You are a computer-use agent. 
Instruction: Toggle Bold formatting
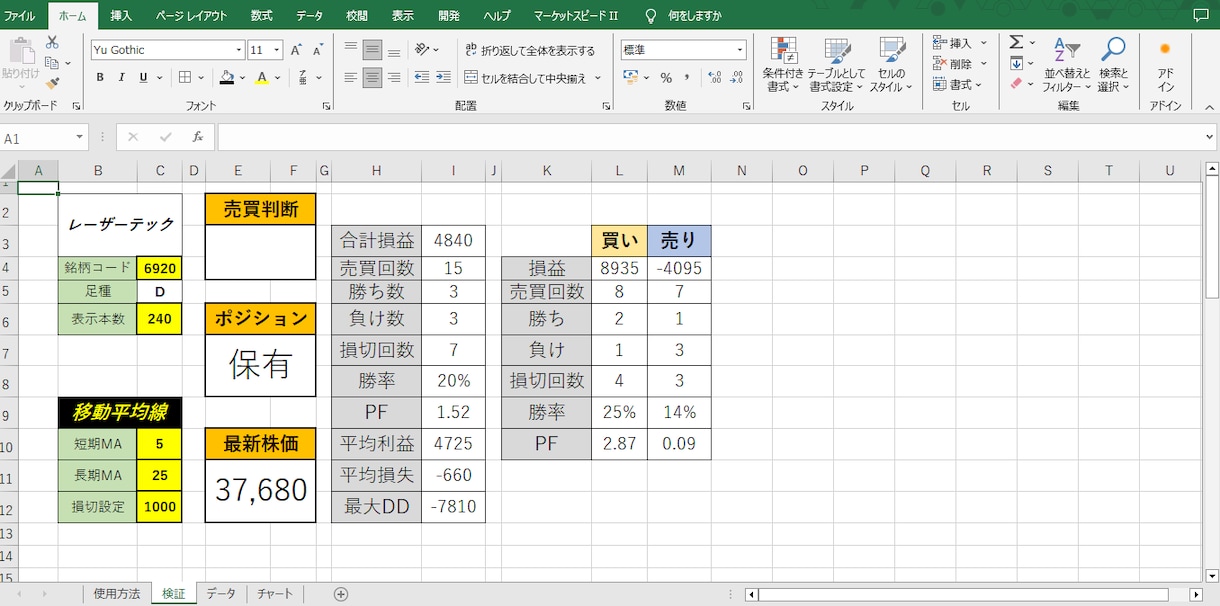click(100, 77)
